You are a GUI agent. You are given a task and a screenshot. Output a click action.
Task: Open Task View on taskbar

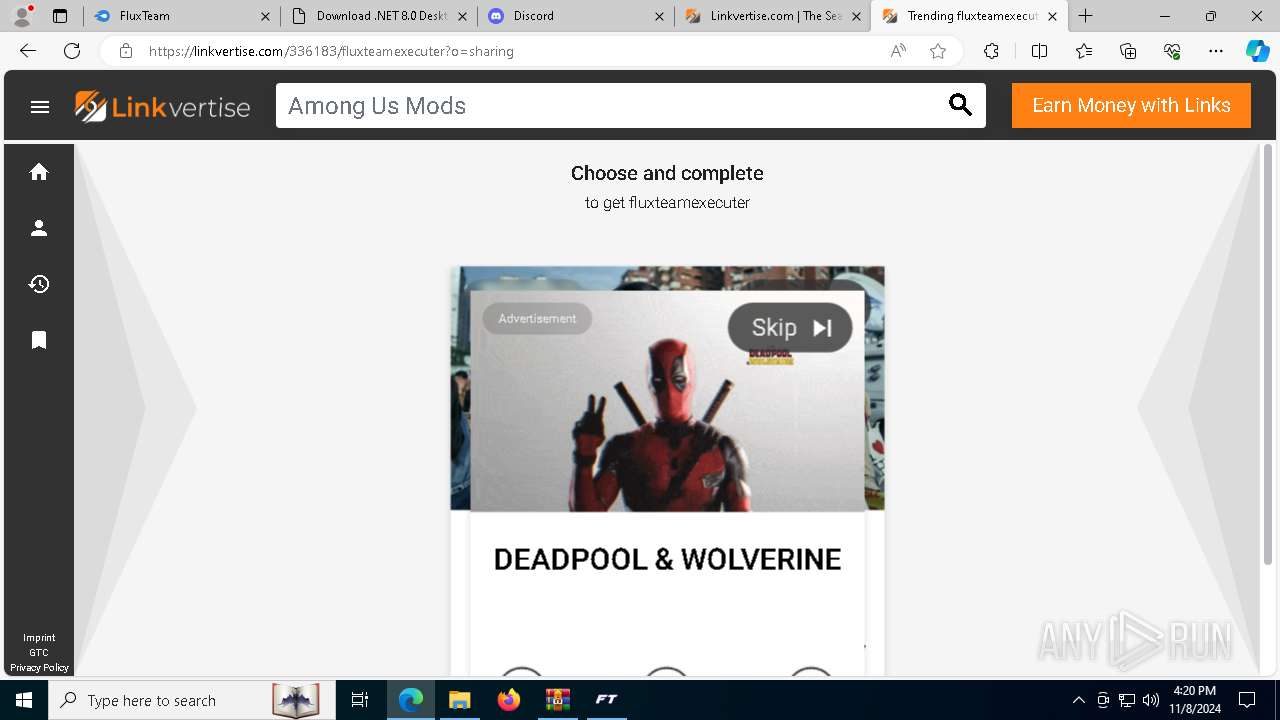click(360, 700)
